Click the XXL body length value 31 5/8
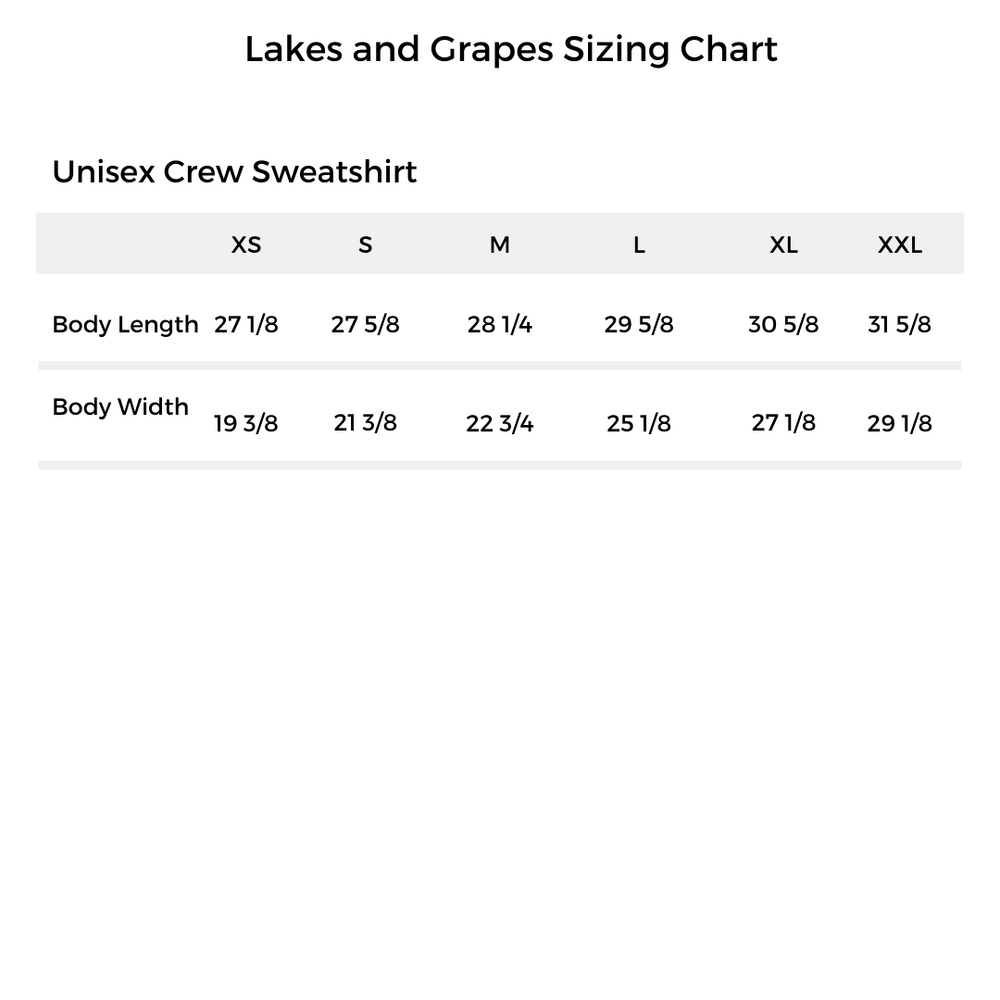The width and height of the screenshot is (1000, 1000). tap(900, 325)
